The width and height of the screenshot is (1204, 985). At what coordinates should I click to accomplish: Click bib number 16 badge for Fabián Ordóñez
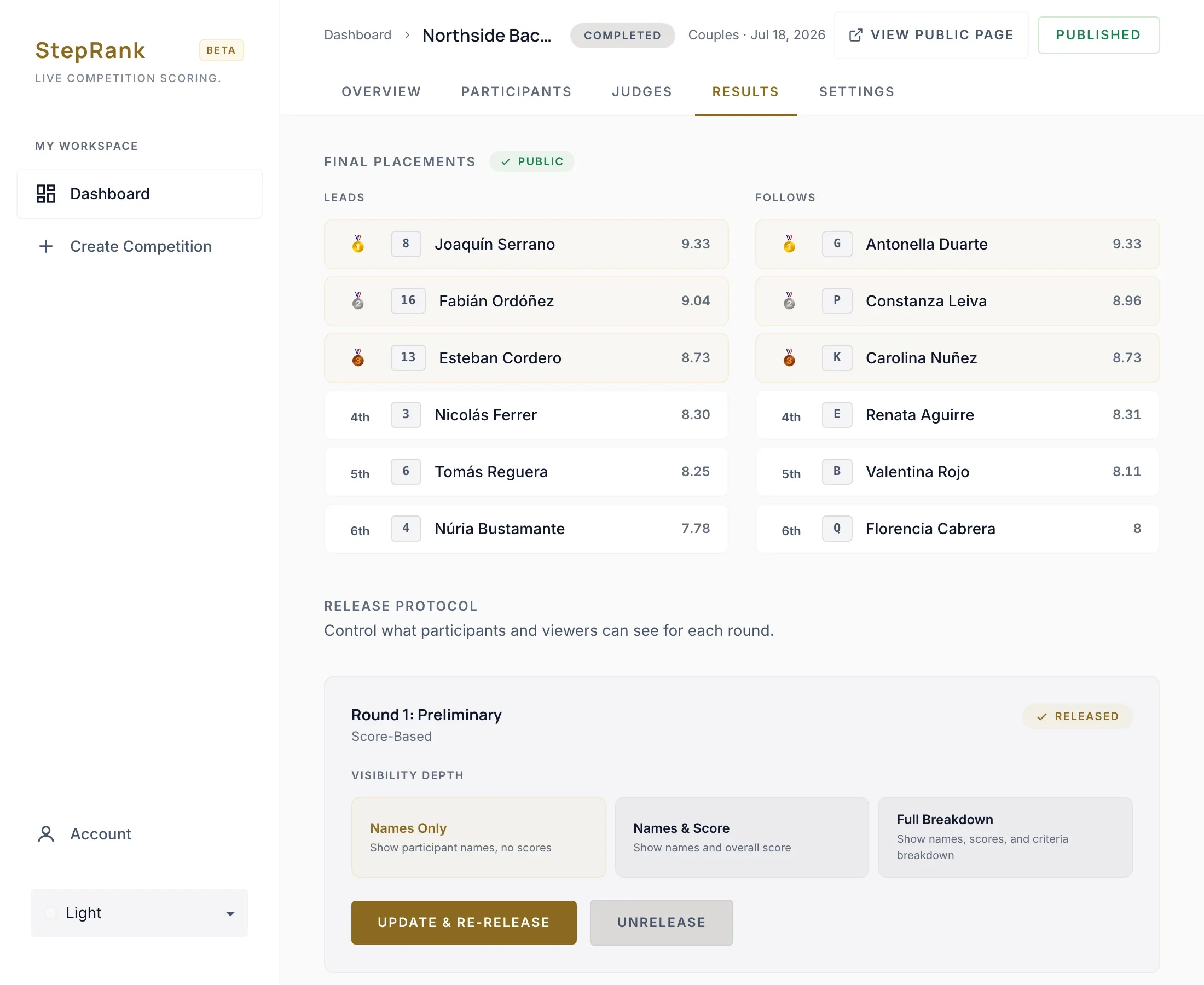pyautogui.click(x=408, y=301)
